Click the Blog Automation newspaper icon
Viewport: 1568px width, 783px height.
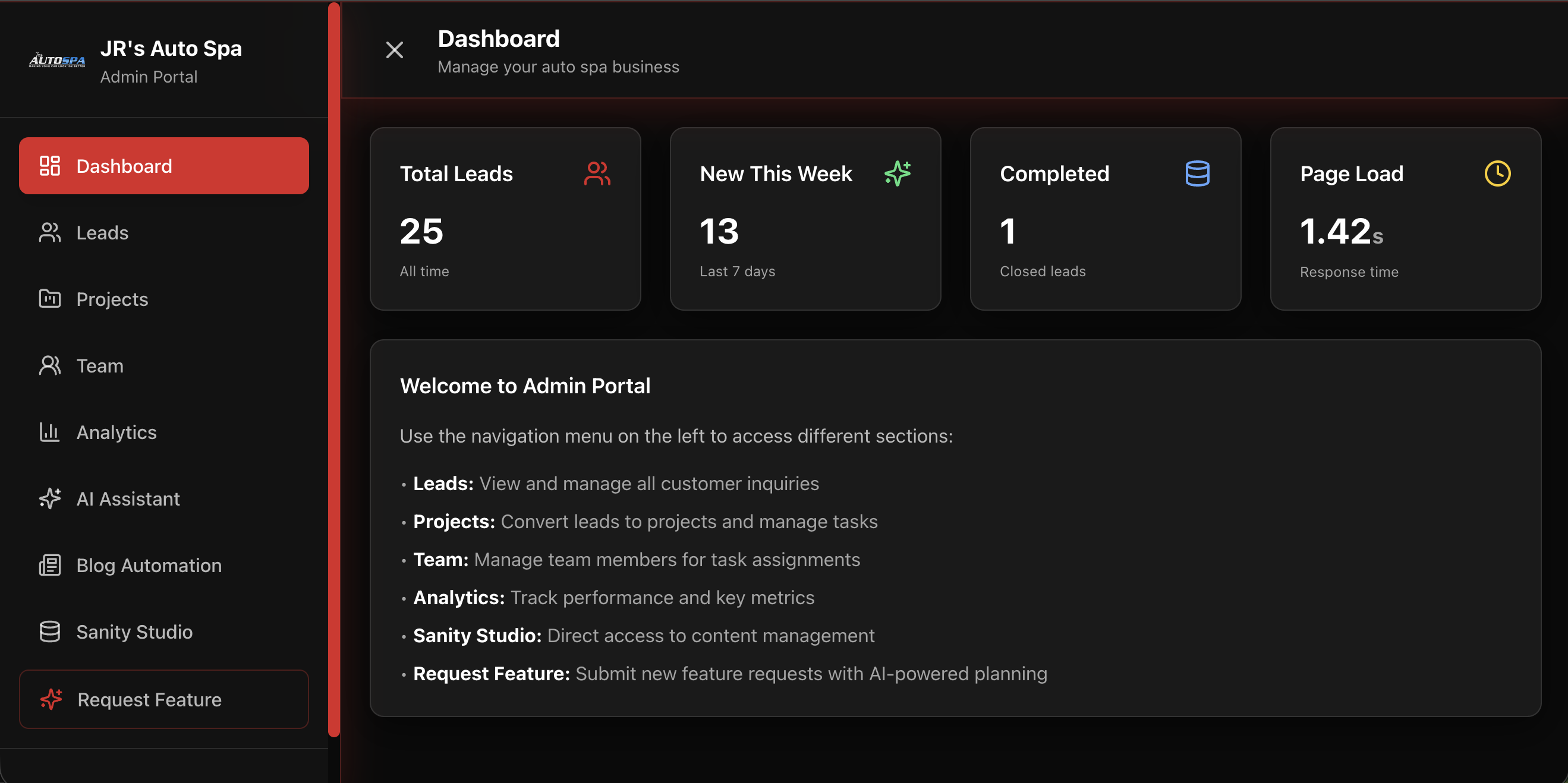49,565
